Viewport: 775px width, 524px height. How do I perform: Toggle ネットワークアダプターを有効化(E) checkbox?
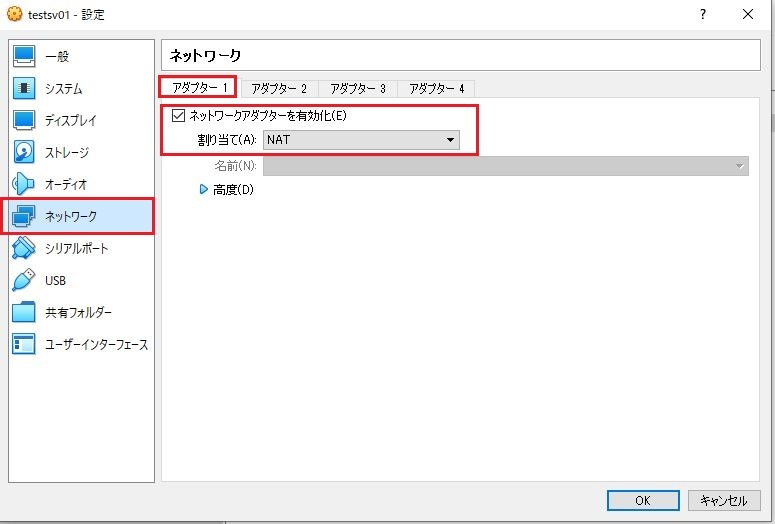178,116
